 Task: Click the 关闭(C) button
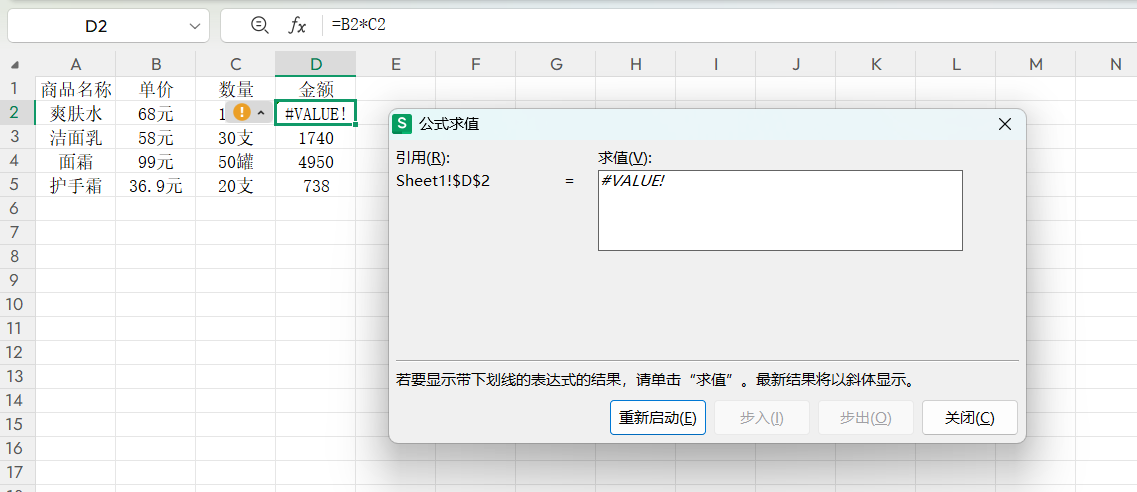click(969, 418)
